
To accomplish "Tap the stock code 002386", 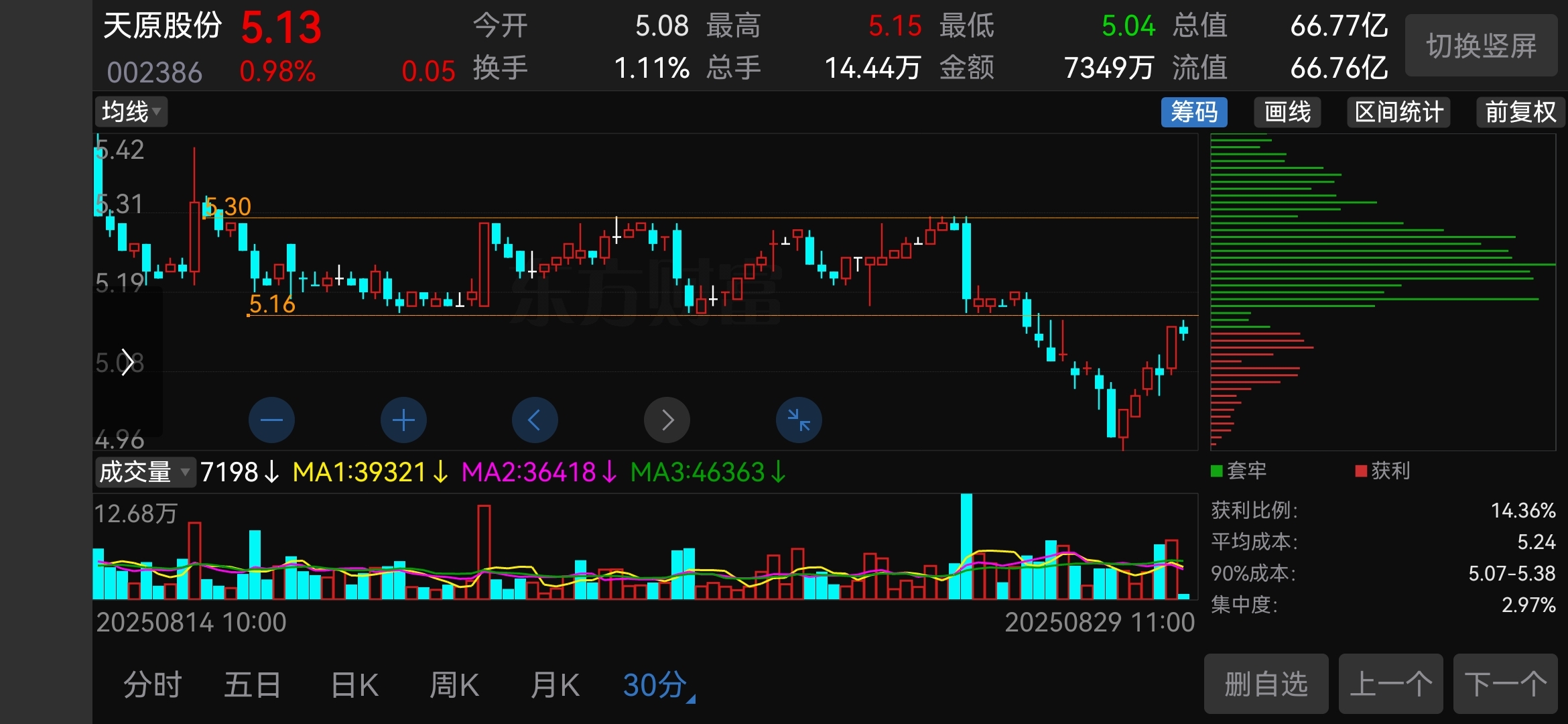I will pos(154,72).
